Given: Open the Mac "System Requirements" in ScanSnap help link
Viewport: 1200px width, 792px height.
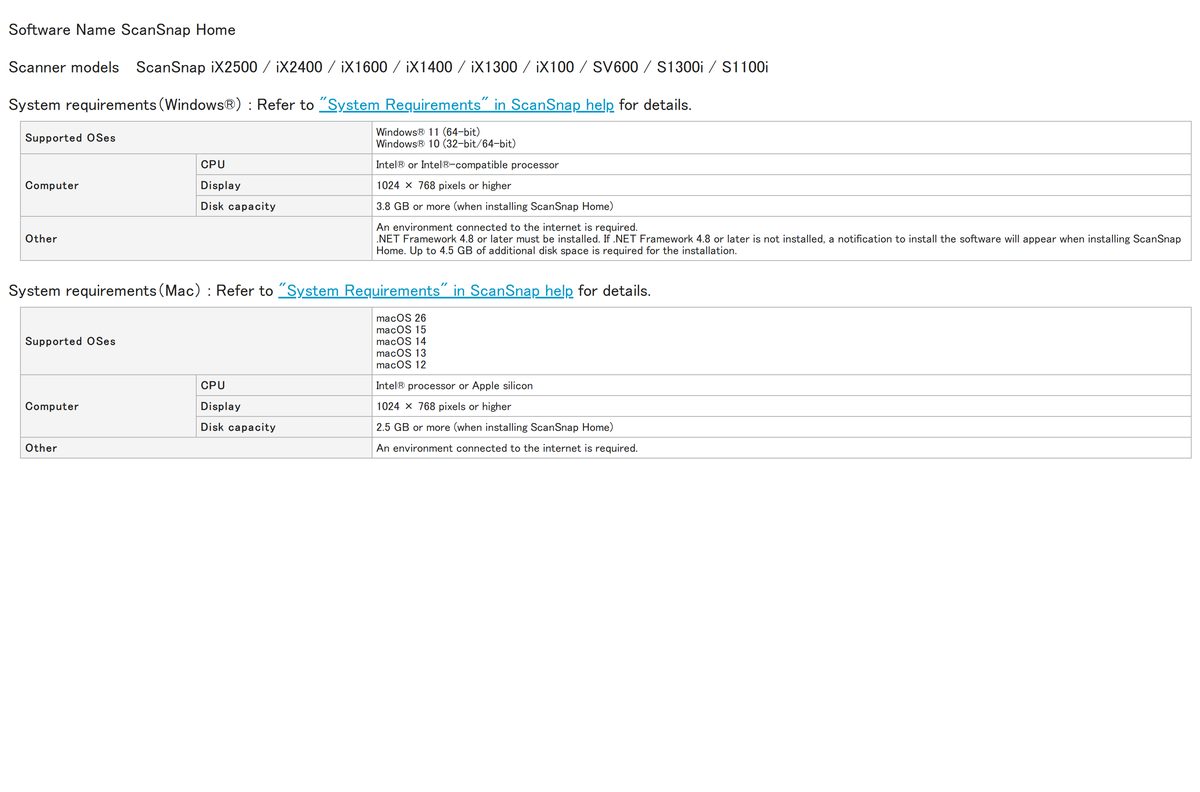Looking at the screenshot, I should coord(425,291).
